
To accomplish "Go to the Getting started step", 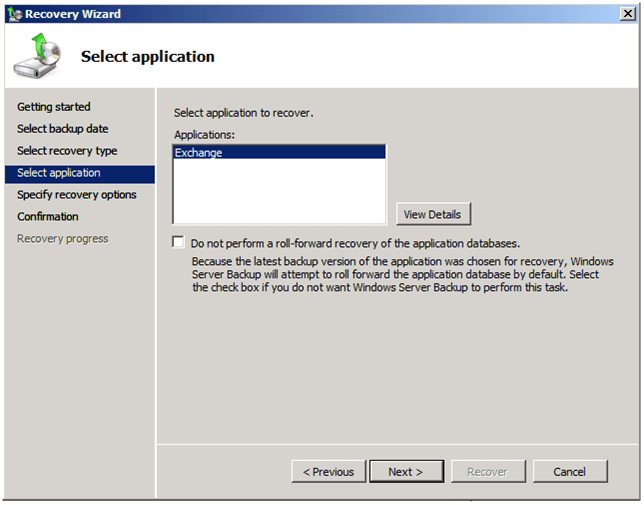I will tap(53, 107).
